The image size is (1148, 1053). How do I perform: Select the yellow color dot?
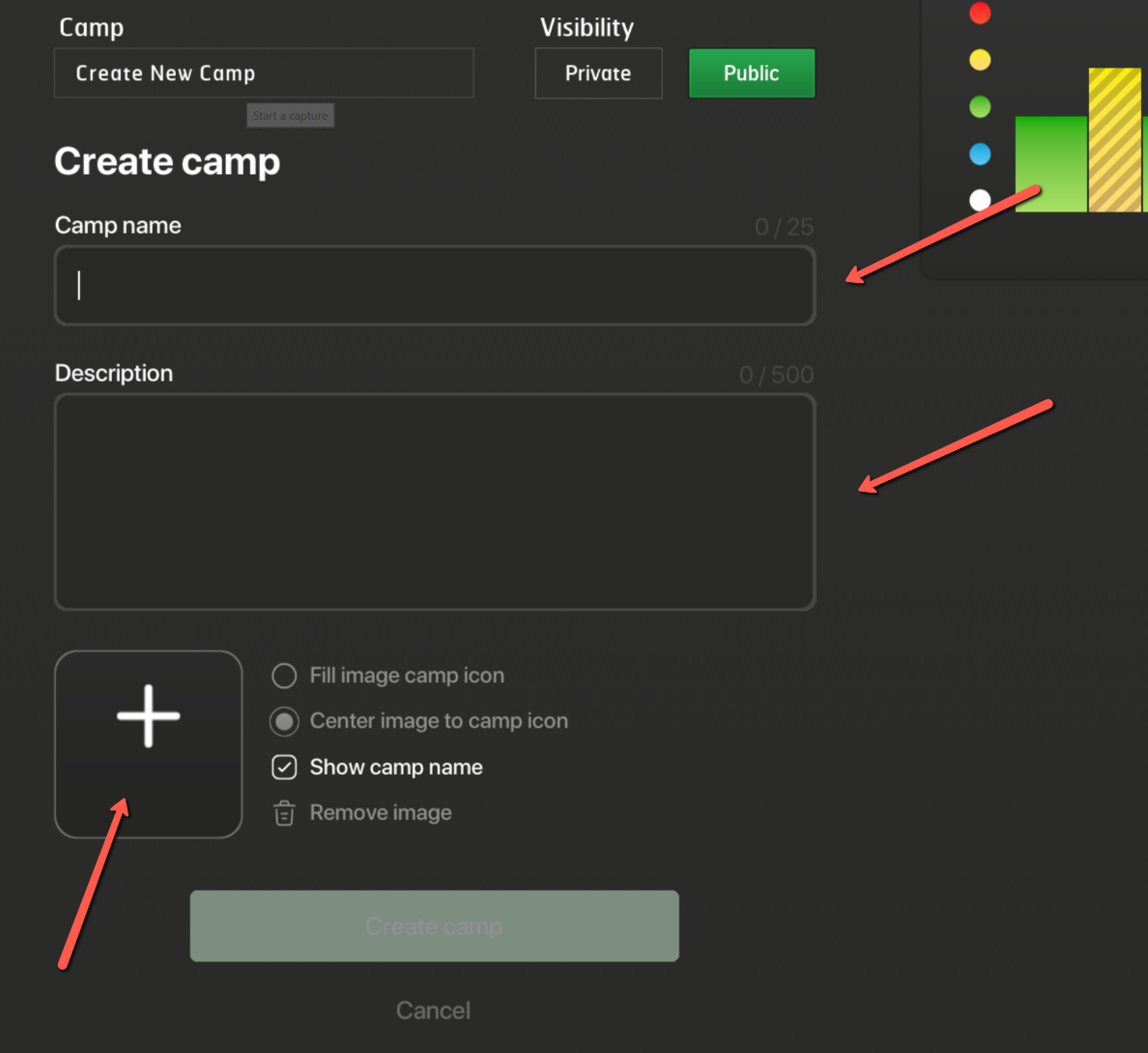click(980, 60)
